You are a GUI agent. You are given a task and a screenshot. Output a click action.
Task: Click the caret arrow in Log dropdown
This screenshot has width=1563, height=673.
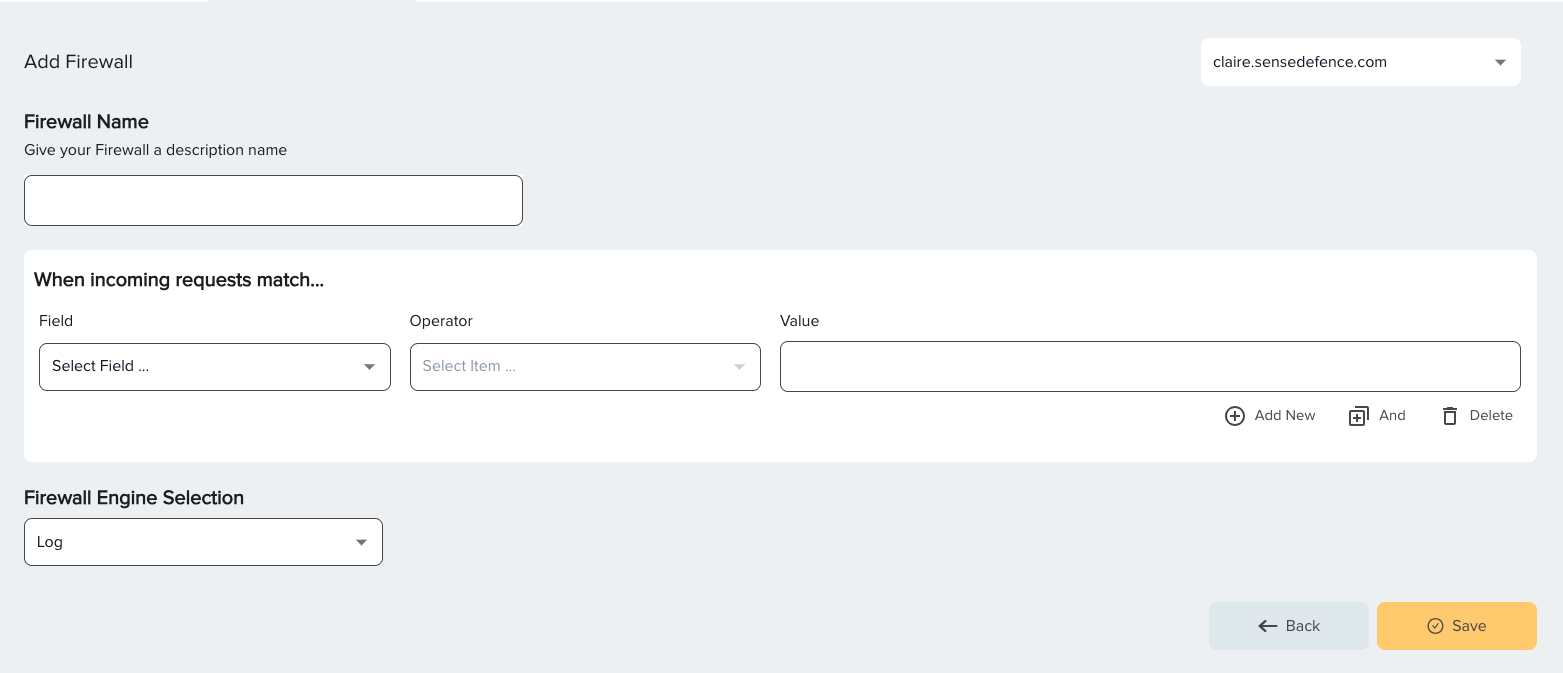coord(361,542)
